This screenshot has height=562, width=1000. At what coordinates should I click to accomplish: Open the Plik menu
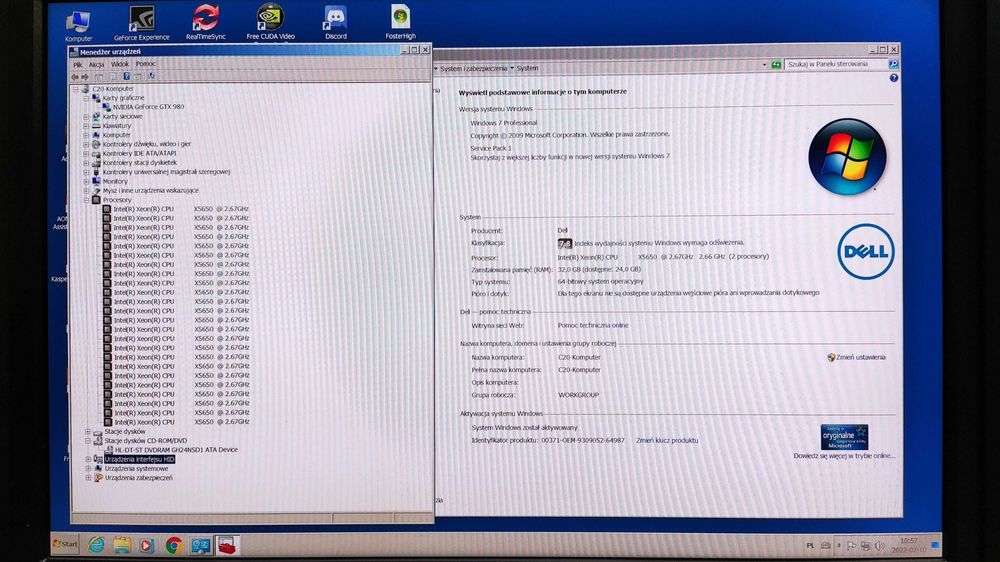tap(78, 65)
